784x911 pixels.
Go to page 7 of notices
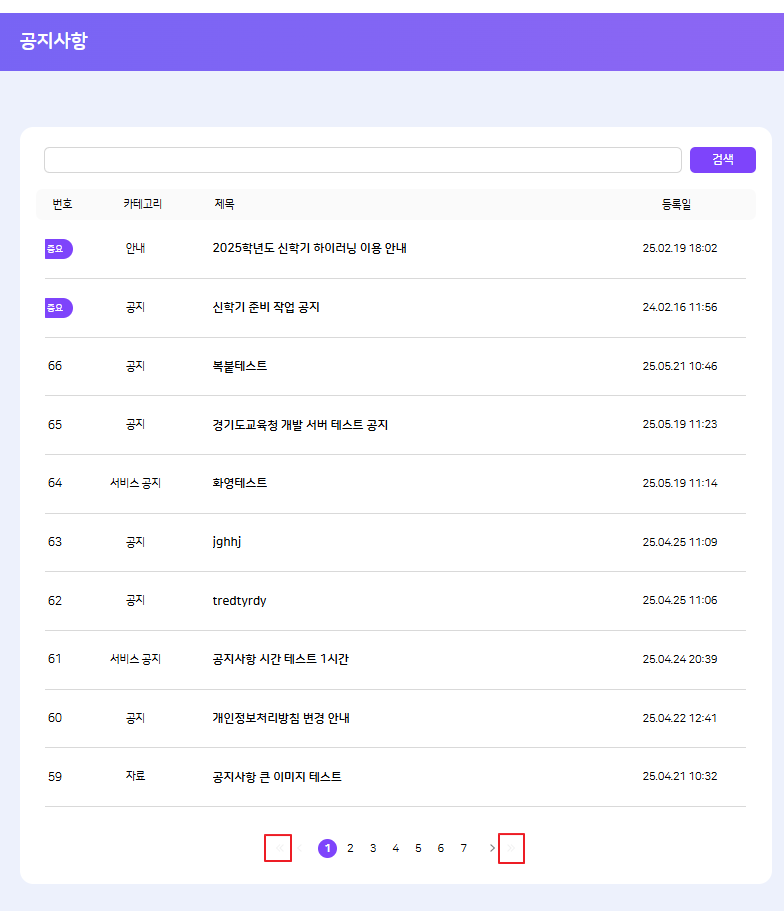click(x=463, y=848)
